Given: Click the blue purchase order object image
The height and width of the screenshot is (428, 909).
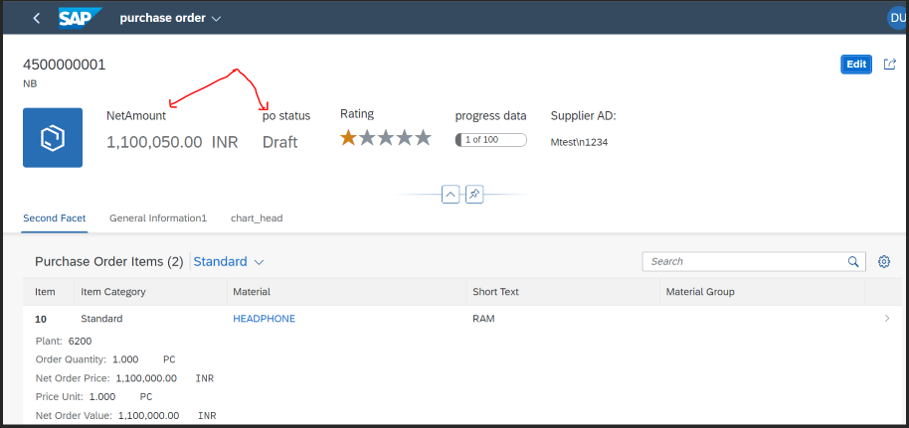Looking at the screenshot, I should [53, 137].
